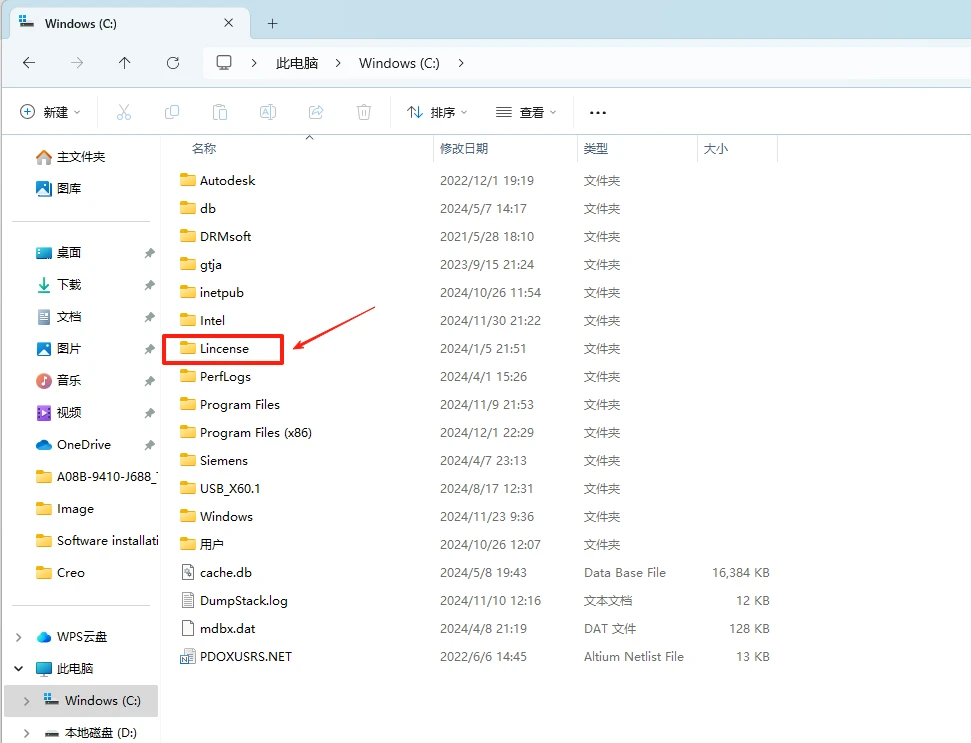Select the cache.db file icon
Screen dimensions: 971x743
click(188, 572)
